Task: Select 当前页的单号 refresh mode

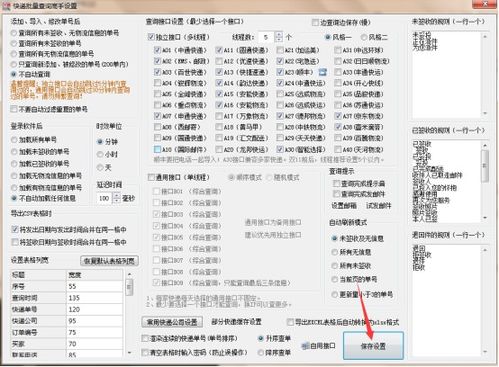Action: 334,279
